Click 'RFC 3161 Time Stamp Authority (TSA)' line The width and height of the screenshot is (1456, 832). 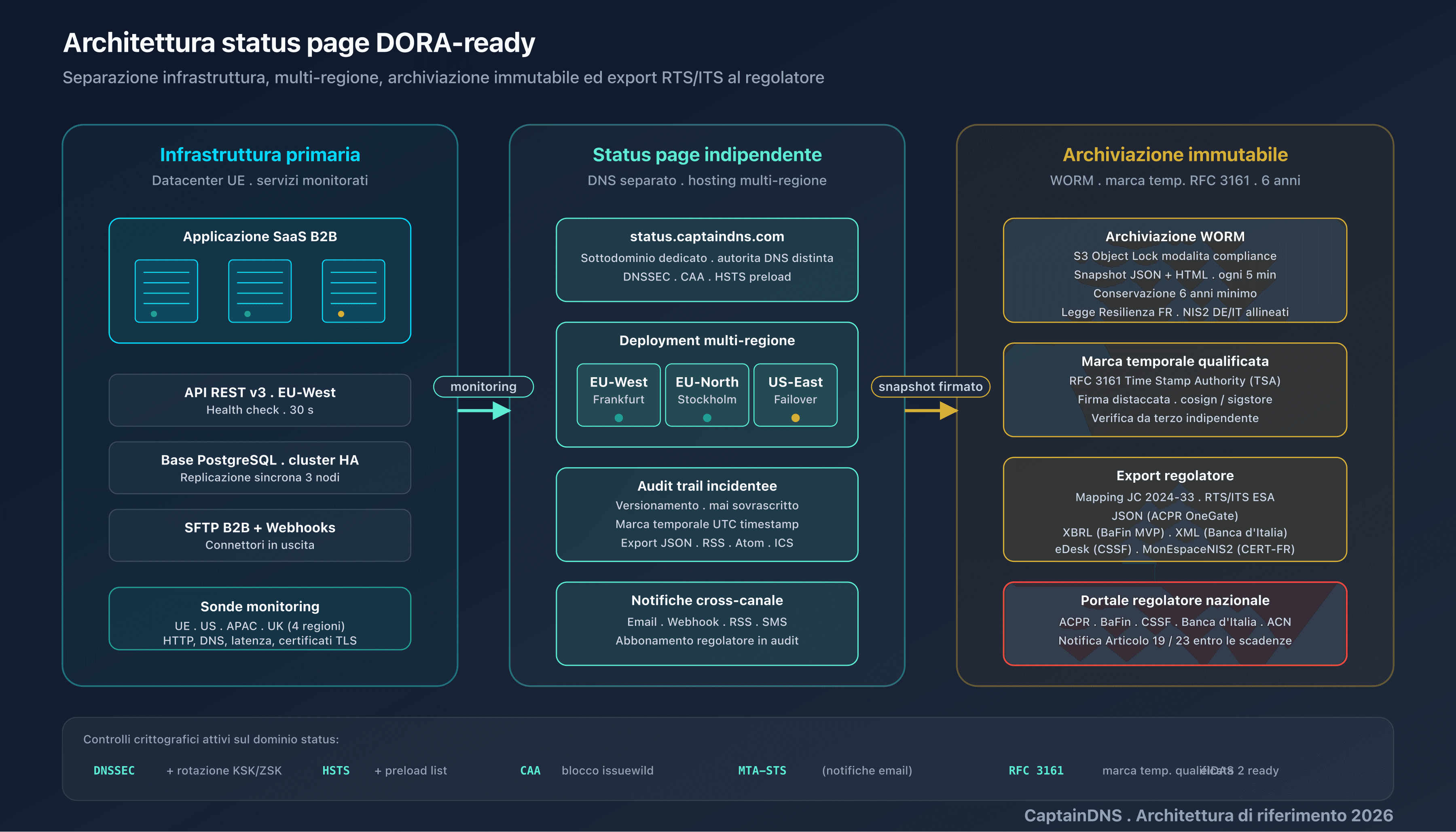1175,380
